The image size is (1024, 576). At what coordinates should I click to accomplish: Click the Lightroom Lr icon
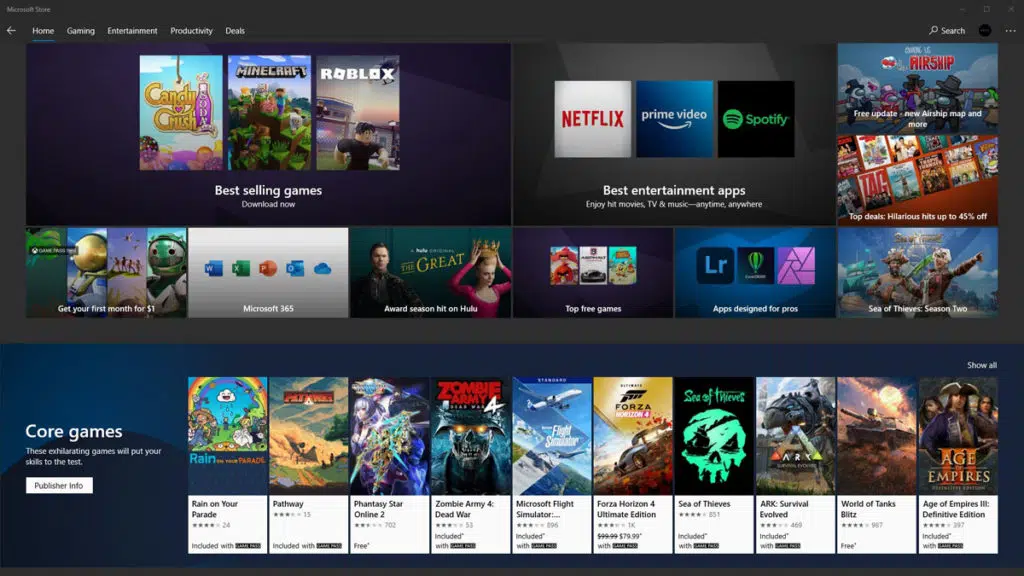tap(715, 265)
